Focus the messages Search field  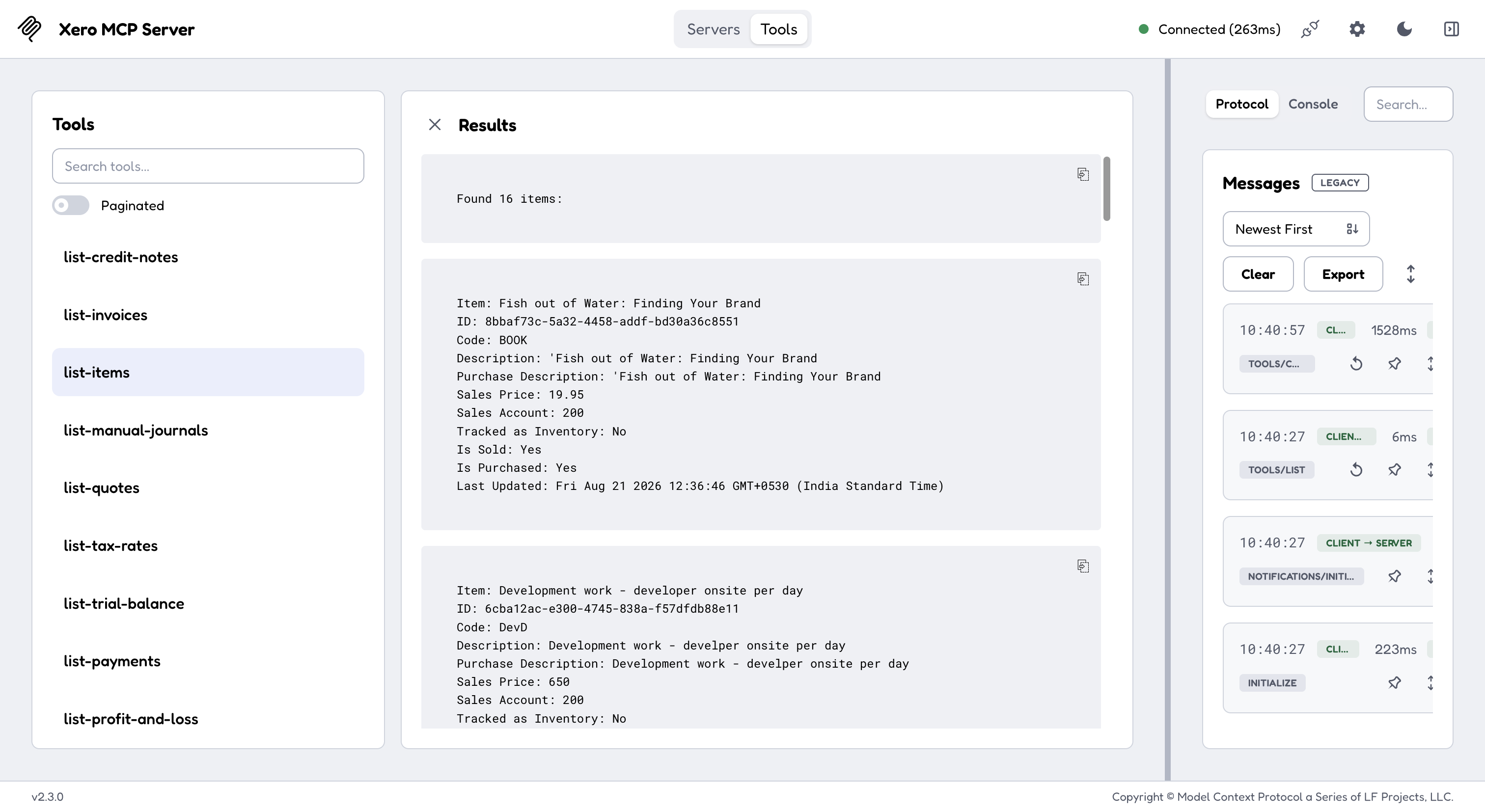[1408, 104]
